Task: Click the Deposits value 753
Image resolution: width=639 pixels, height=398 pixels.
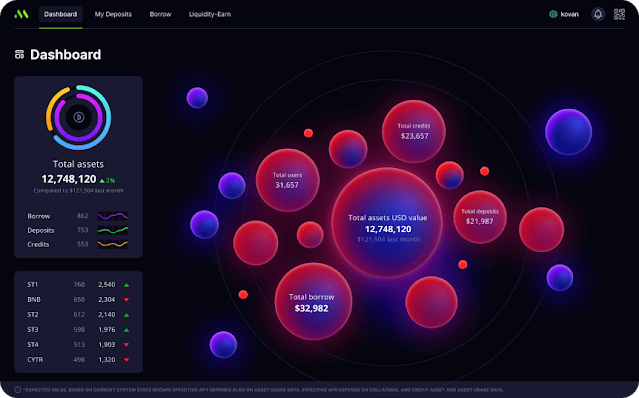Action: tap(82, 230)
